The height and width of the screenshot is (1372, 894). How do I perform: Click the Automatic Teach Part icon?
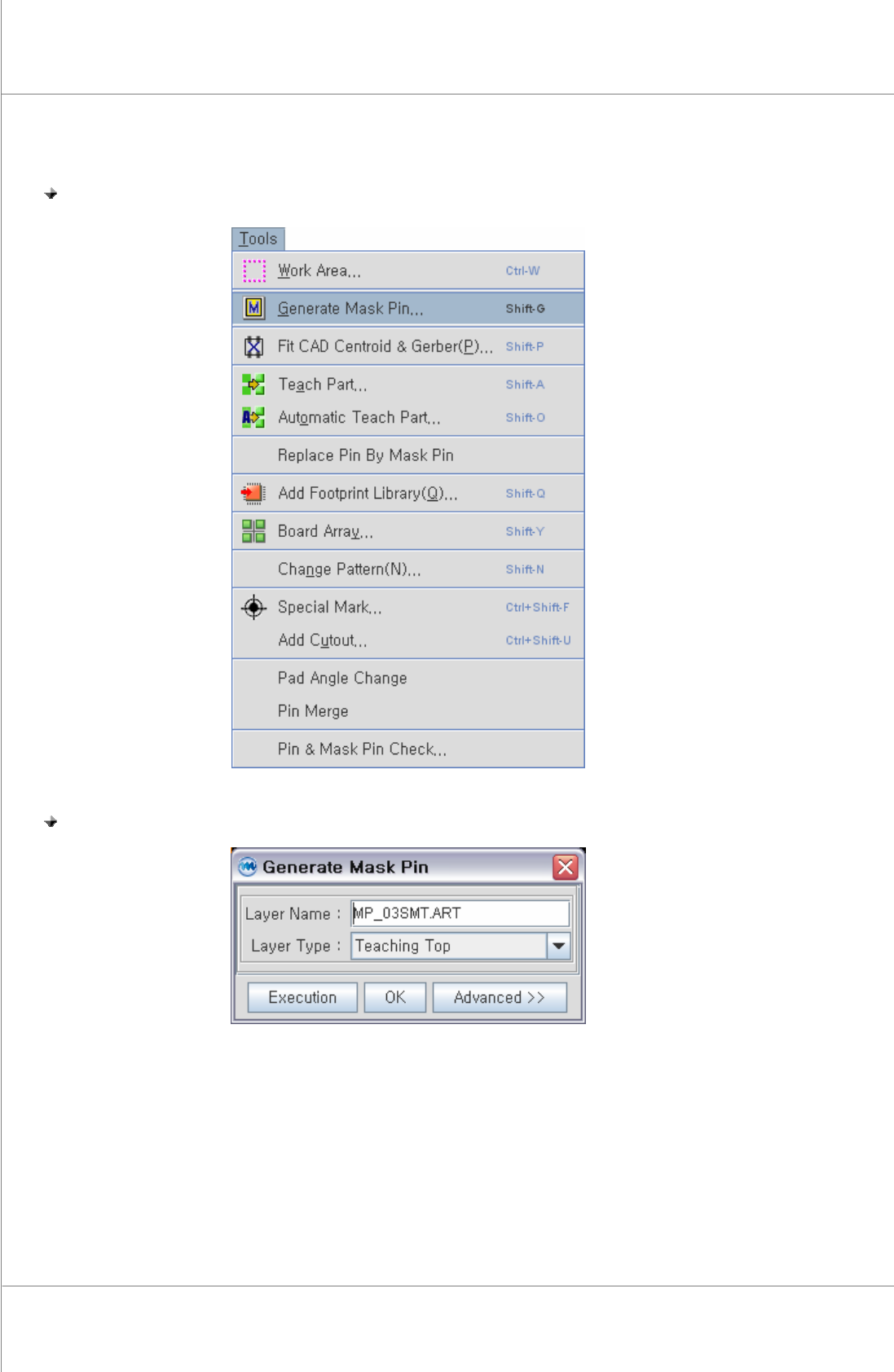[x=253, y=417]
